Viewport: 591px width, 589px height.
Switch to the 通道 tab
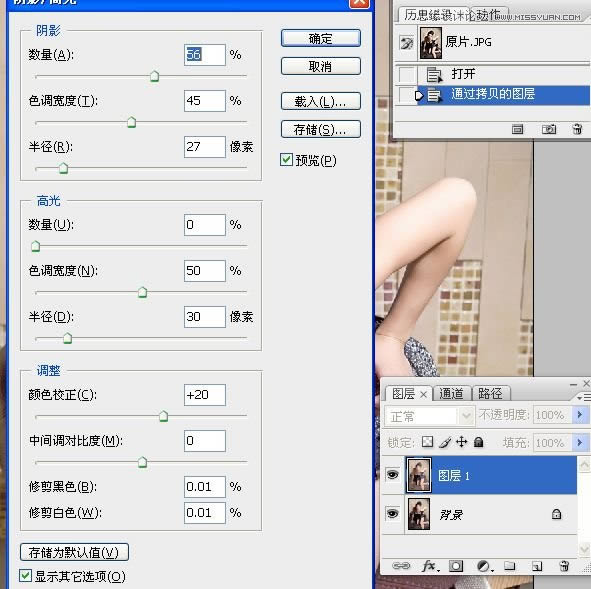click(x=451, y=394)
